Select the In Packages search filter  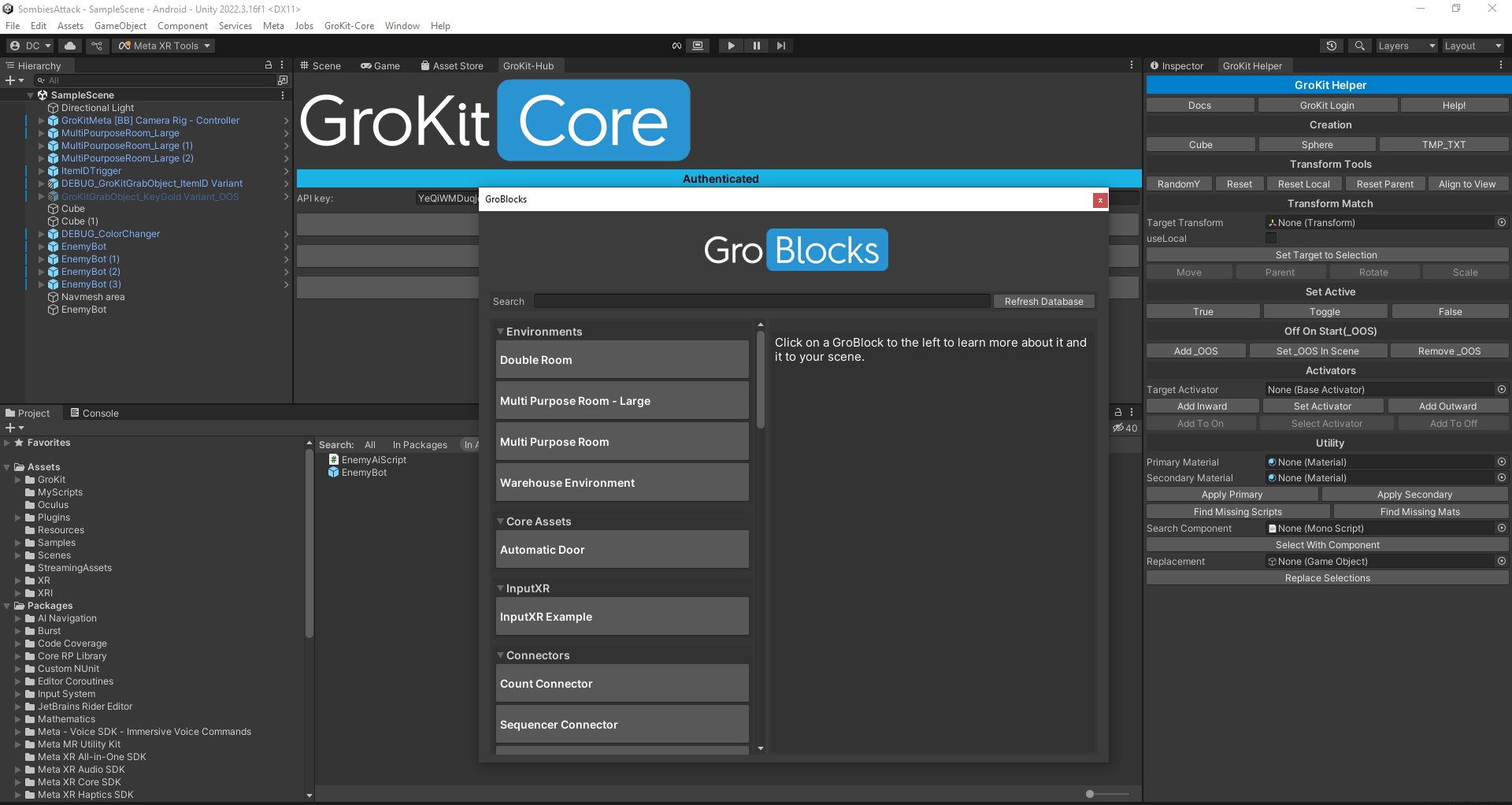[420, 445]
